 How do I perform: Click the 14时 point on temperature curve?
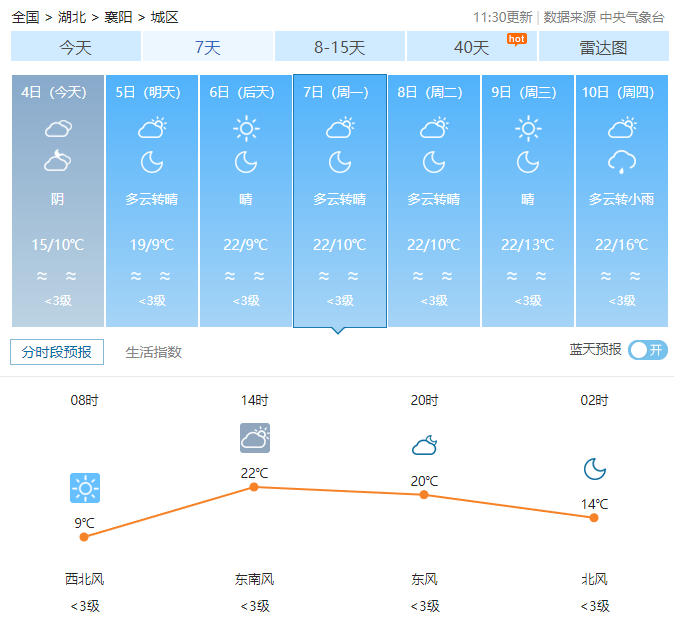(x=254, y=487)
